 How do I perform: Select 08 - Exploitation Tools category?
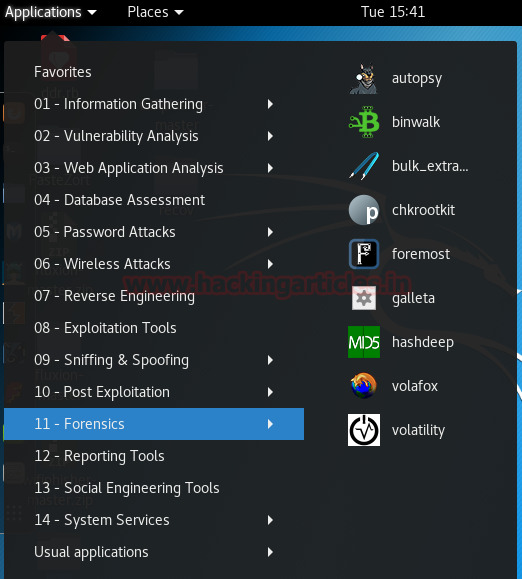coord(154,328)
